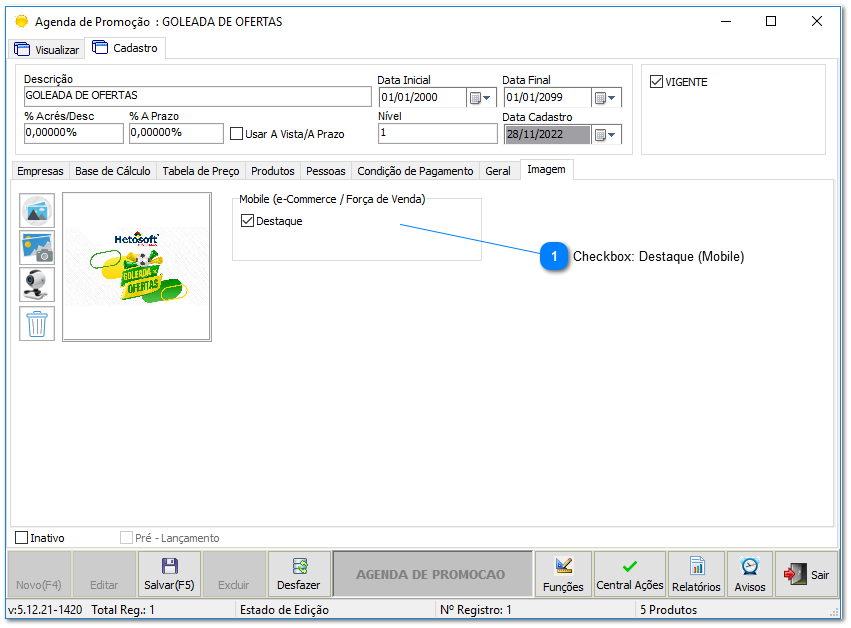Toggle the Destaque checkbox
The height and width of the screenshot is (628, 851).
click(248, 221)
